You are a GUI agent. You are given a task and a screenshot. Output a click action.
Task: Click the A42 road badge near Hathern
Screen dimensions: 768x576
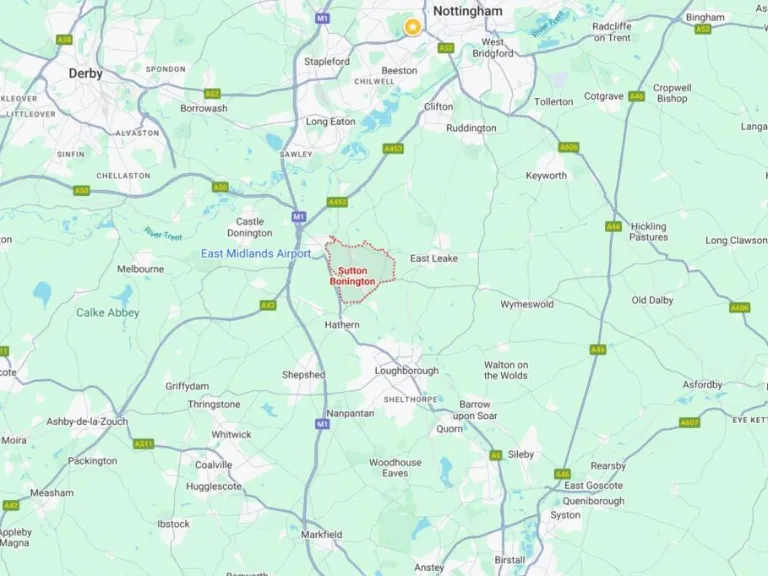coord(268,306)
